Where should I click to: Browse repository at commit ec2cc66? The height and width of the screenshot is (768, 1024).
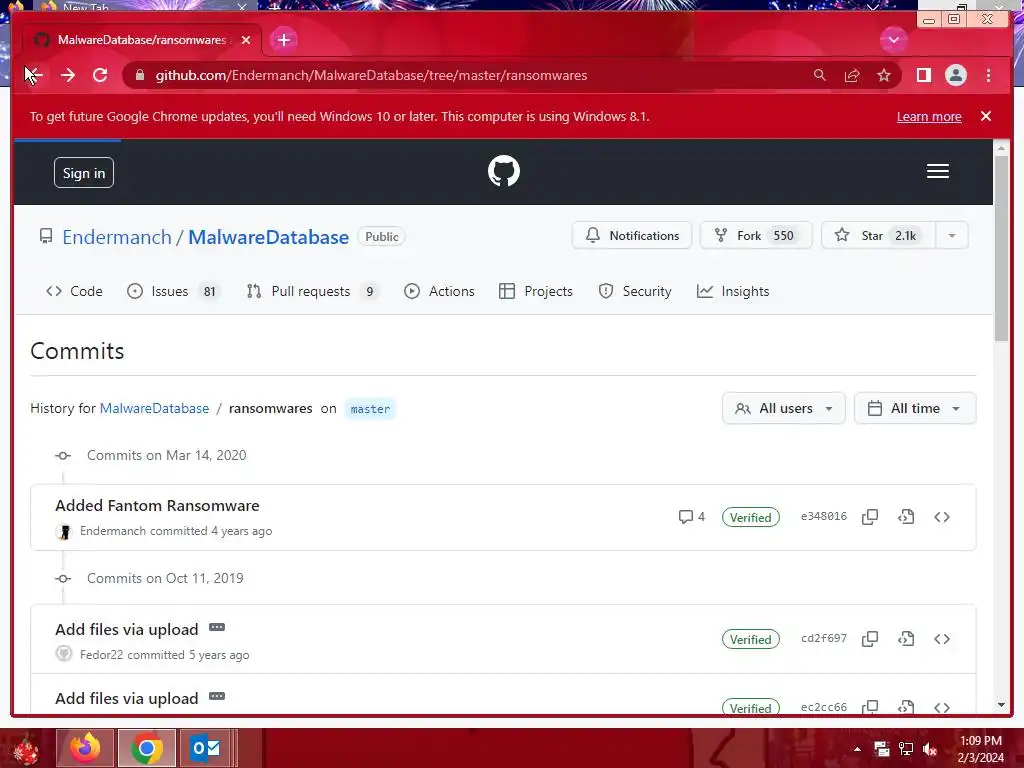point(941,707)
